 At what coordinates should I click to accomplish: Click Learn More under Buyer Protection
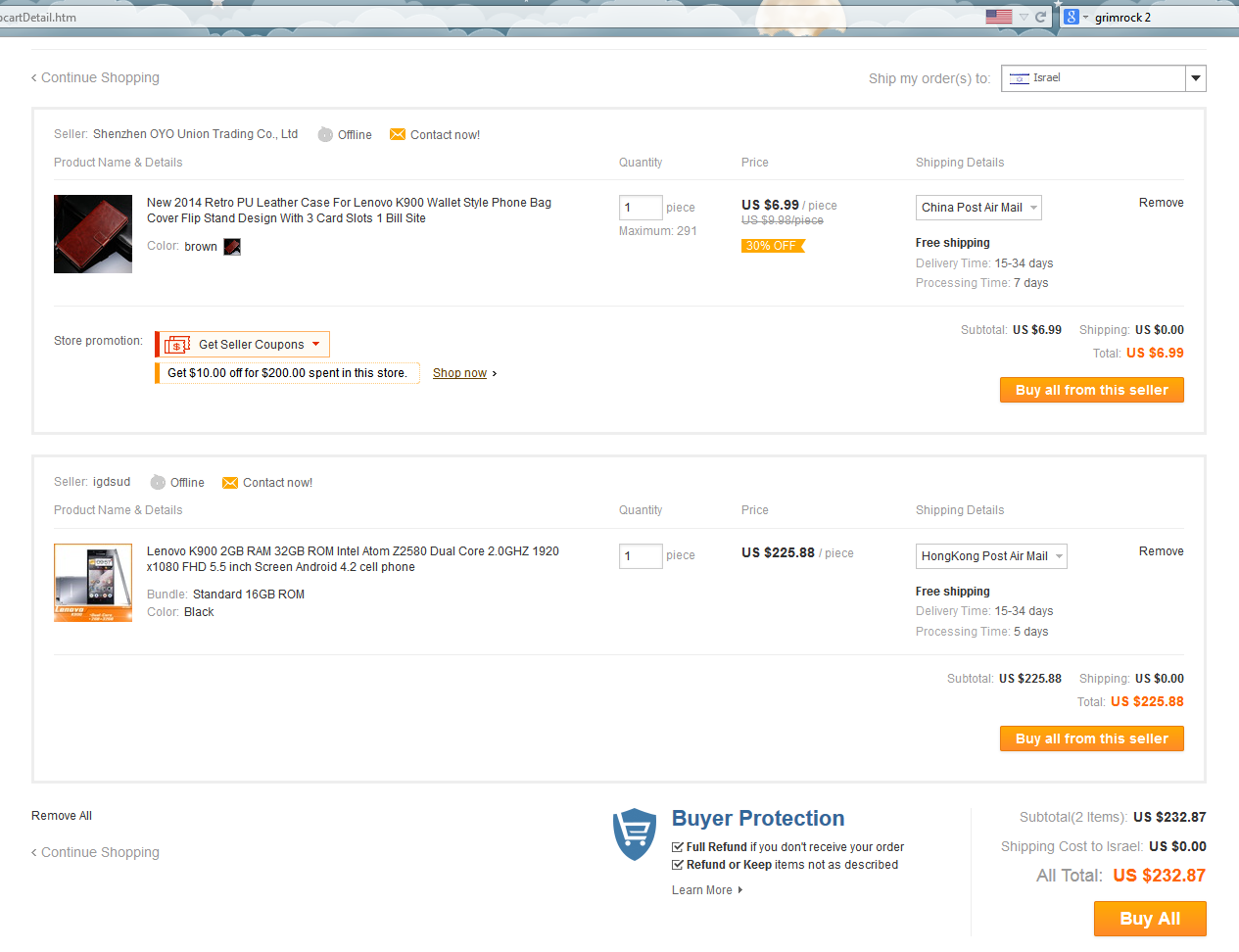point(706,890)
